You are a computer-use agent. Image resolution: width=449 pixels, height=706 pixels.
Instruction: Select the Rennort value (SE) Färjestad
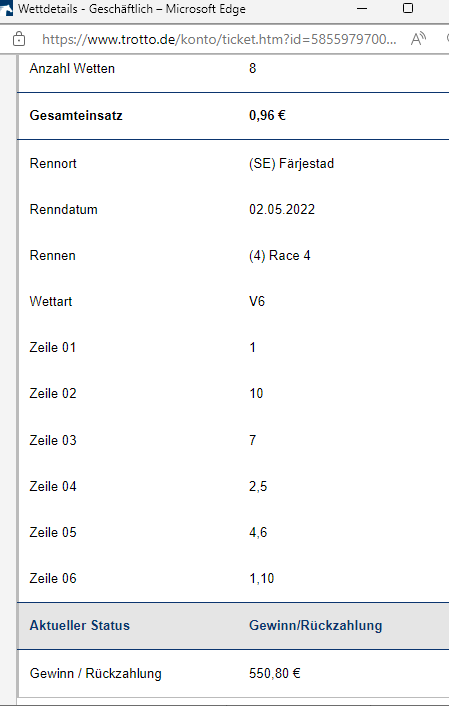point(291,163)
